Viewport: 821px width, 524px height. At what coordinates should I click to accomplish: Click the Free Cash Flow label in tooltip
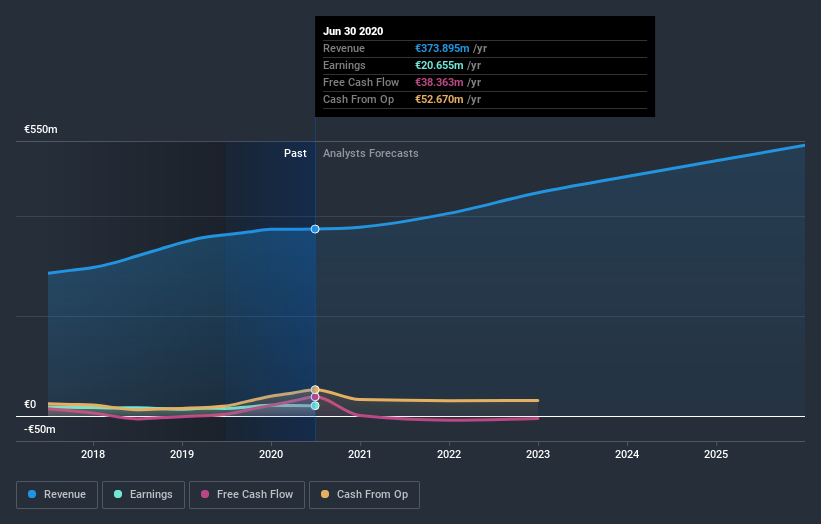(x=361, y=82)
